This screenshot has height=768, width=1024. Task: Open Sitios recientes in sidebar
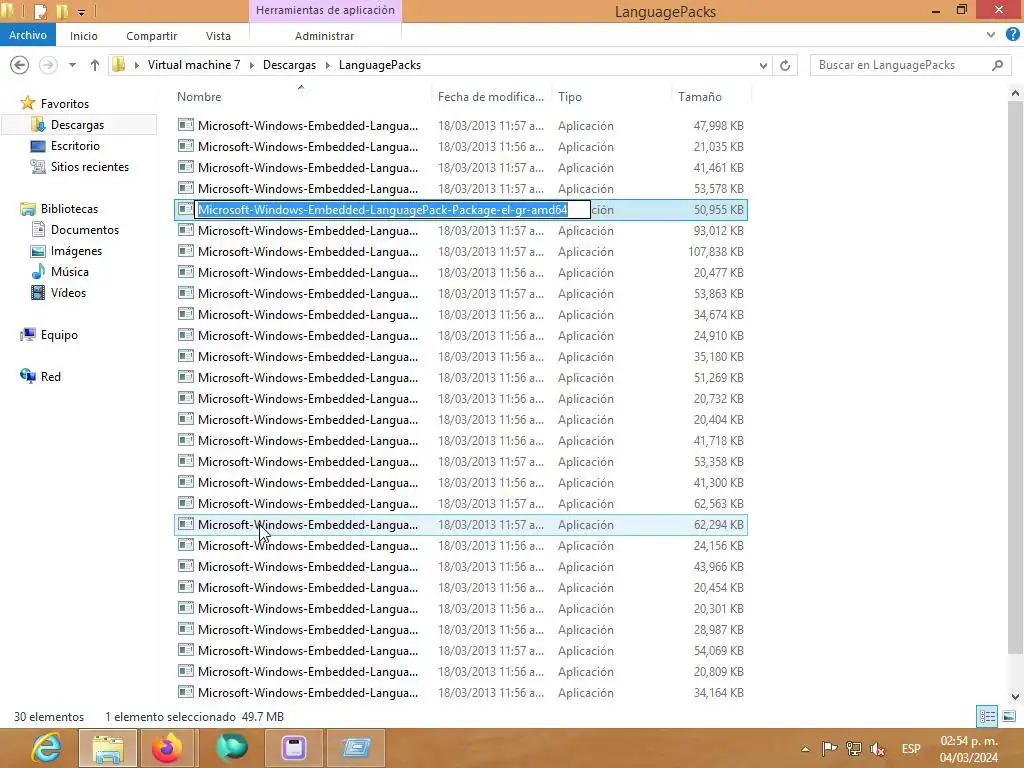(89, 167)
